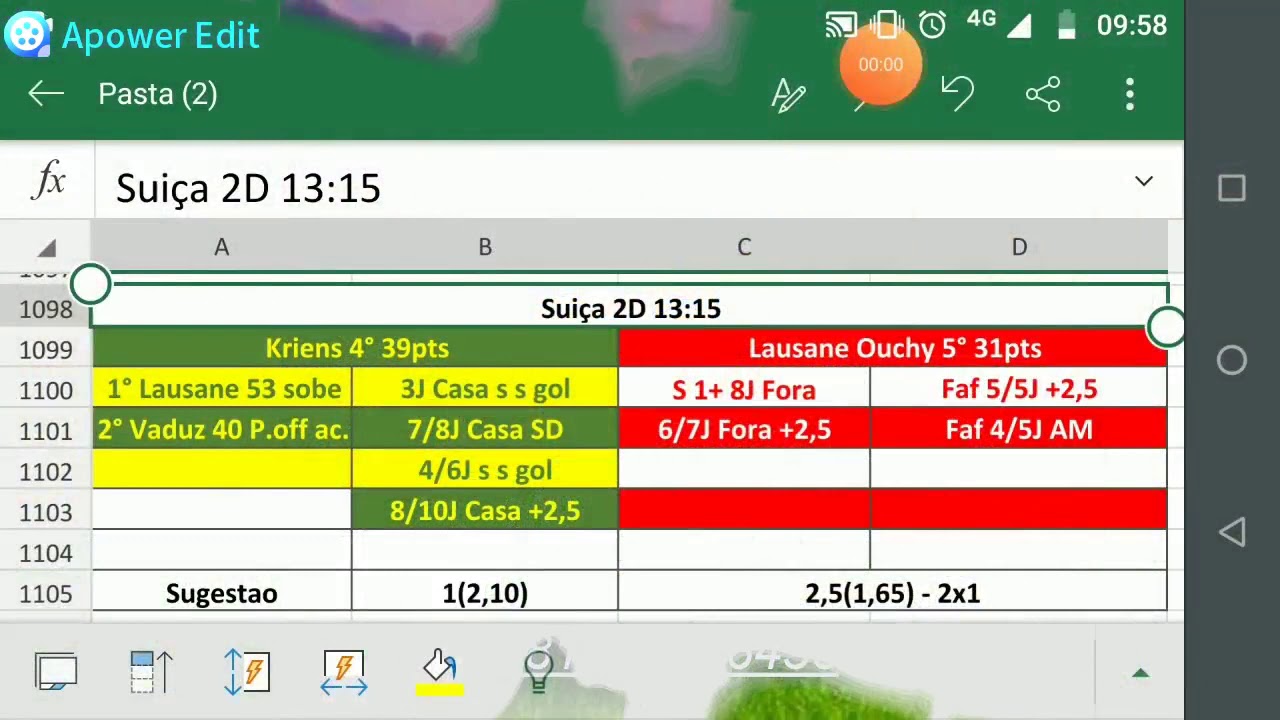The image size is (1280, 720).
Task: Tap the auto-fit column width lightning icon
Action: [344, 672]
